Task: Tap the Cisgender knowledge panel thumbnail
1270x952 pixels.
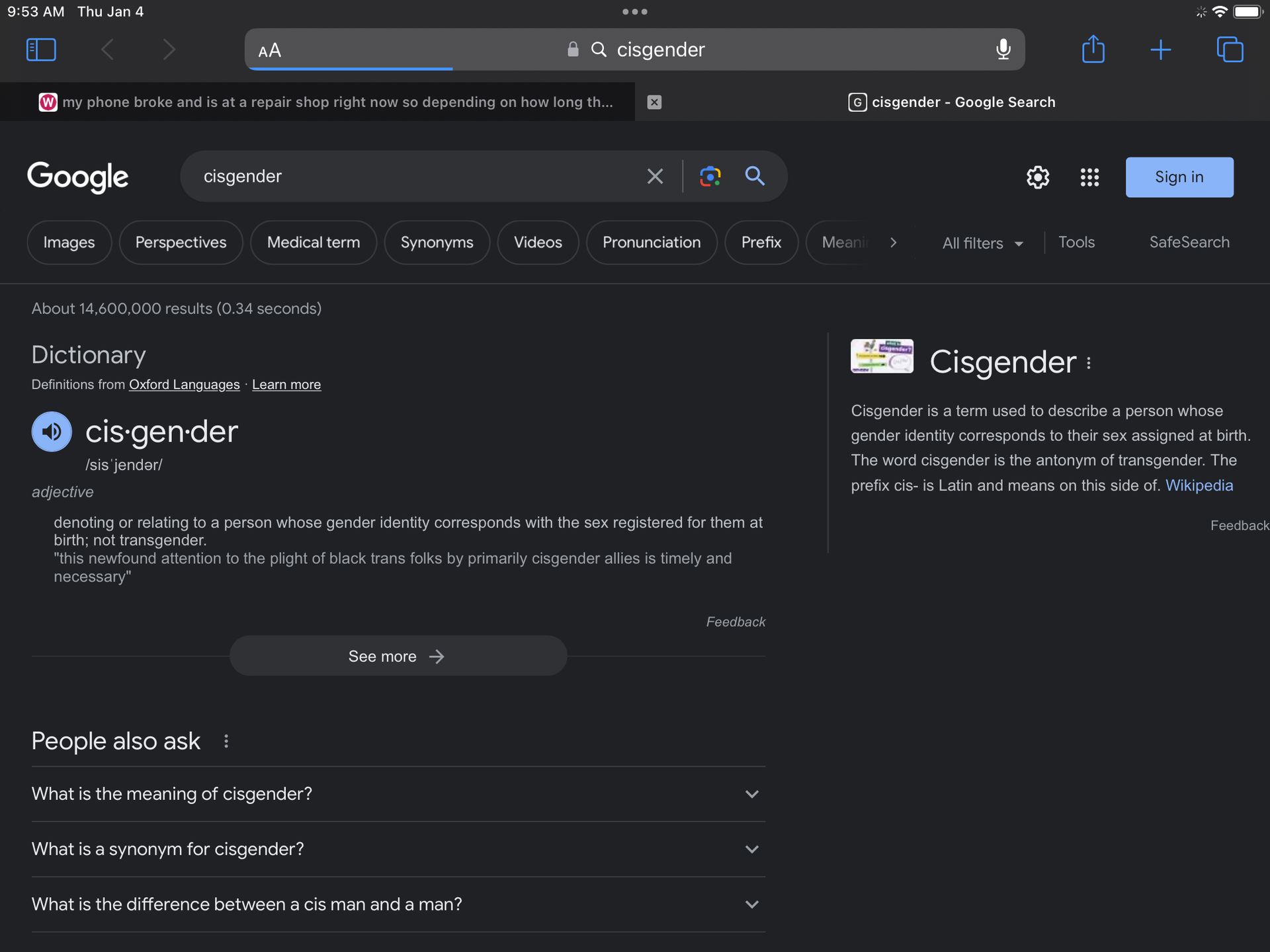Action: (x=882, y=356)
